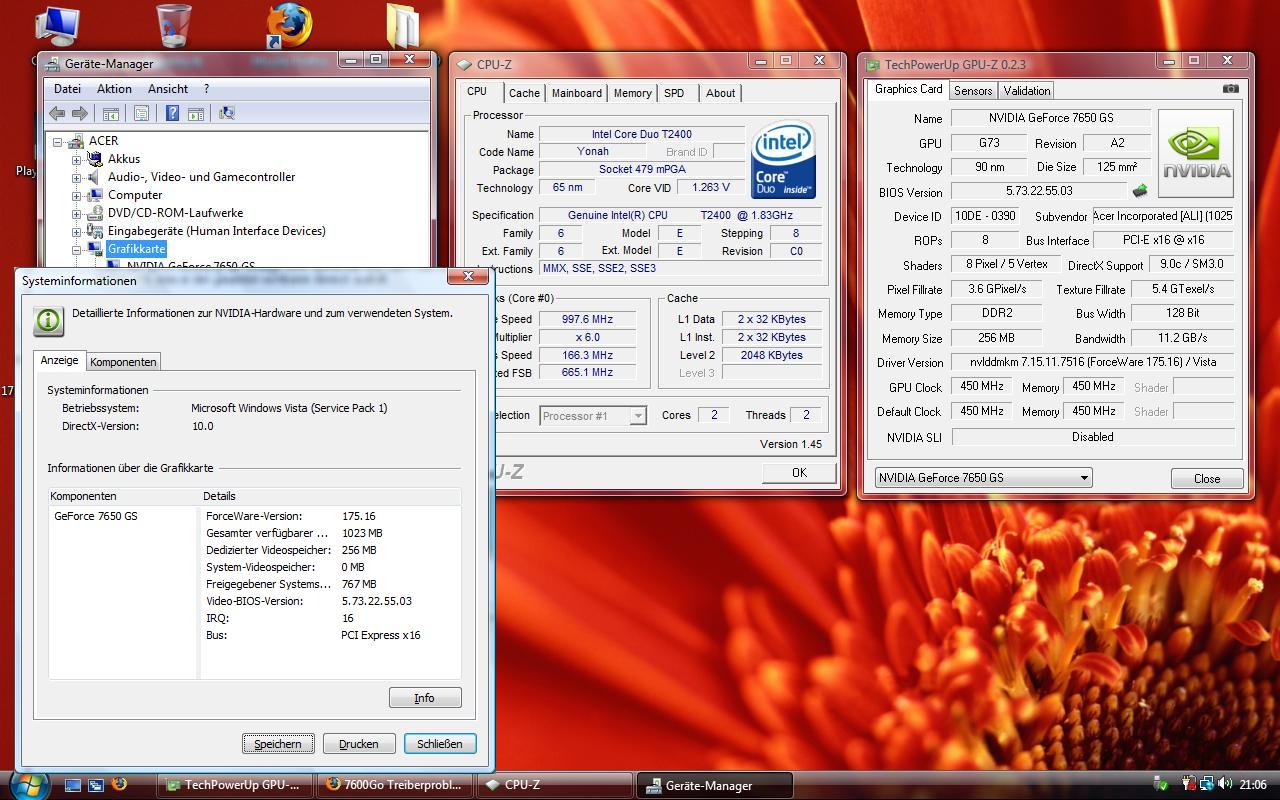The width and height of the screenshot is (1280, 800).
Task: Click the Schließen button
Action: [x=440, y=744]
